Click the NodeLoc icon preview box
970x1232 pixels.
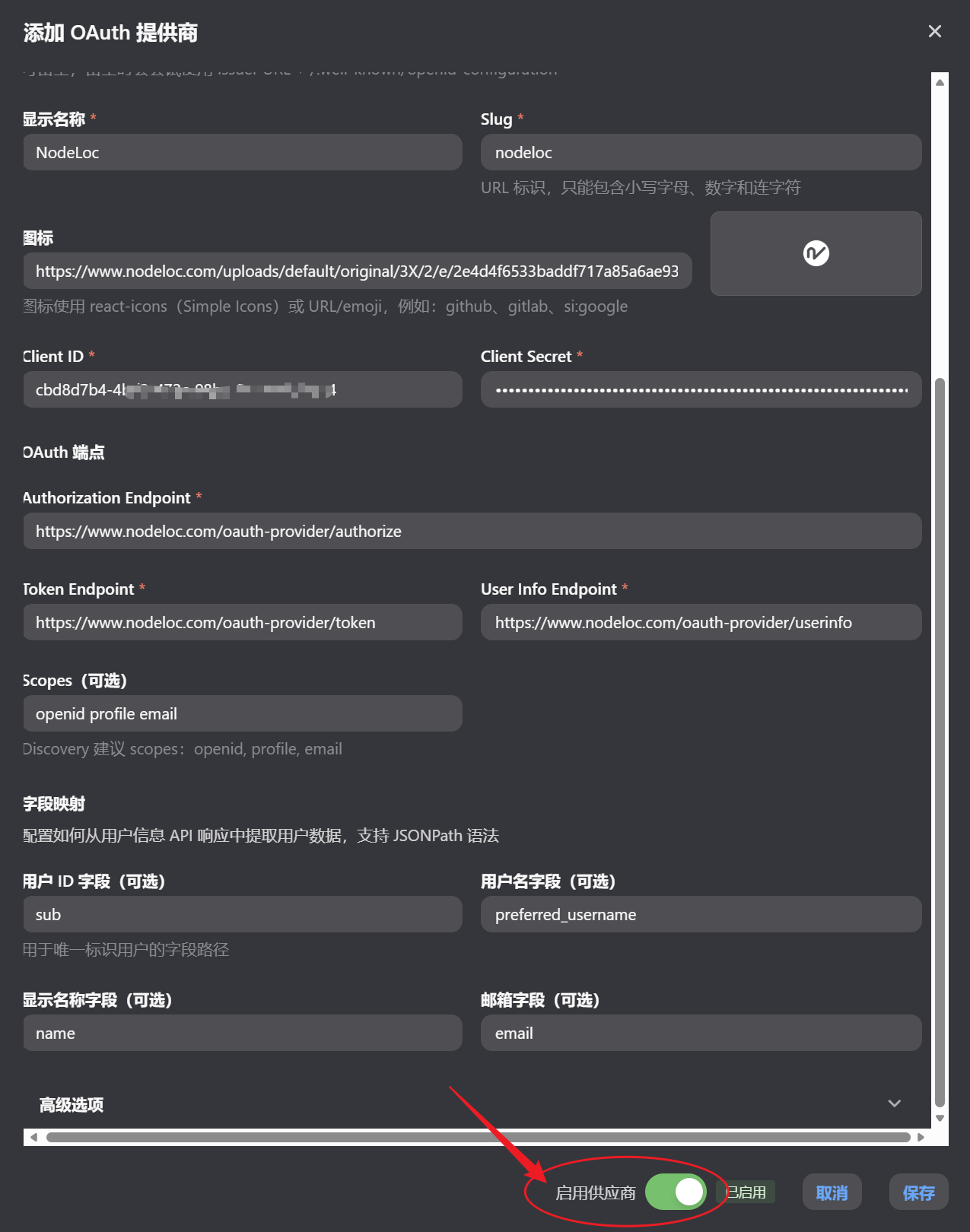(816, 253)
